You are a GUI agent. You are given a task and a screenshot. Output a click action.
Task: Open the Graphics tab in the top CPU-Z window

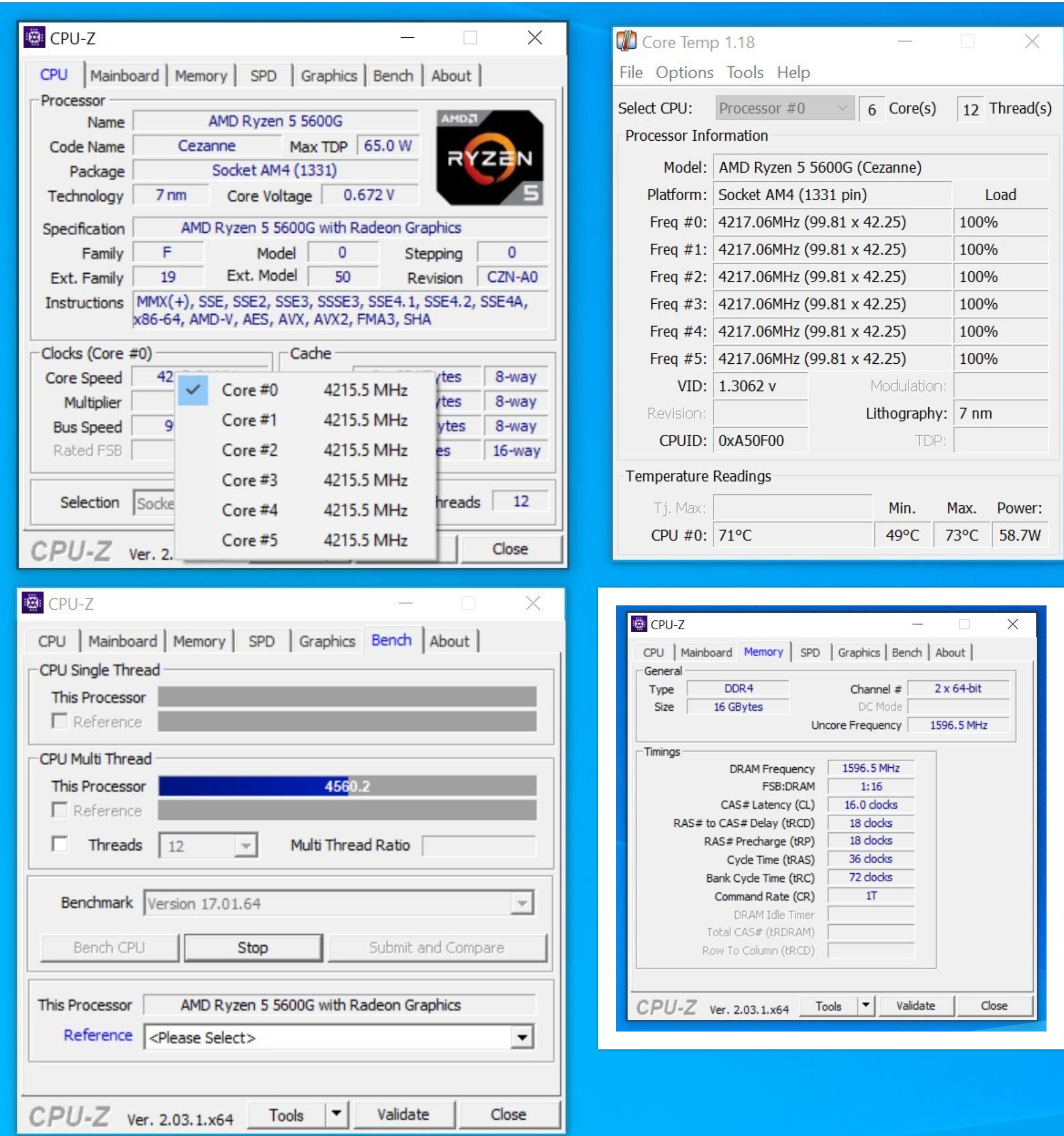(328, 75)
